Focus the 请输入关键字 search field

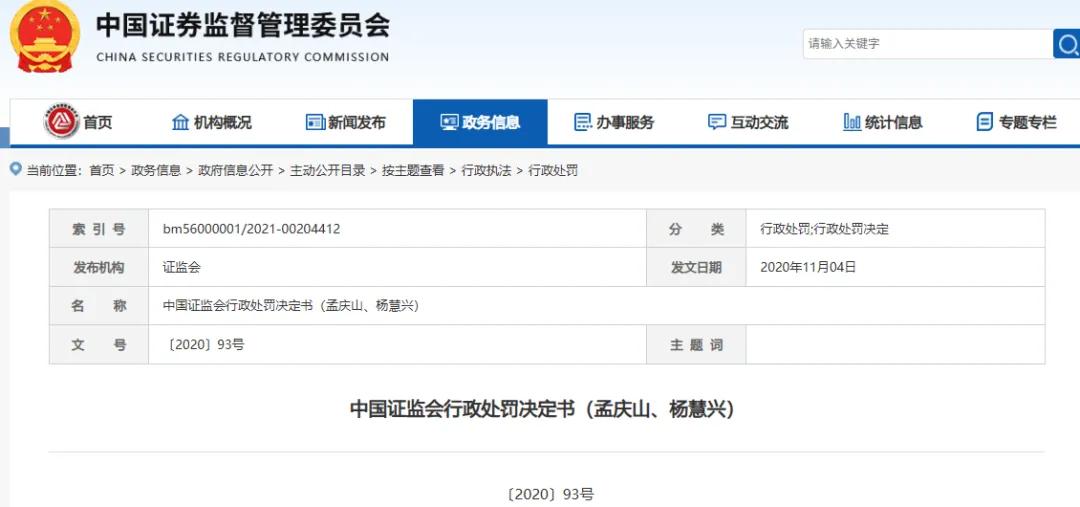[x=928, y=43]
